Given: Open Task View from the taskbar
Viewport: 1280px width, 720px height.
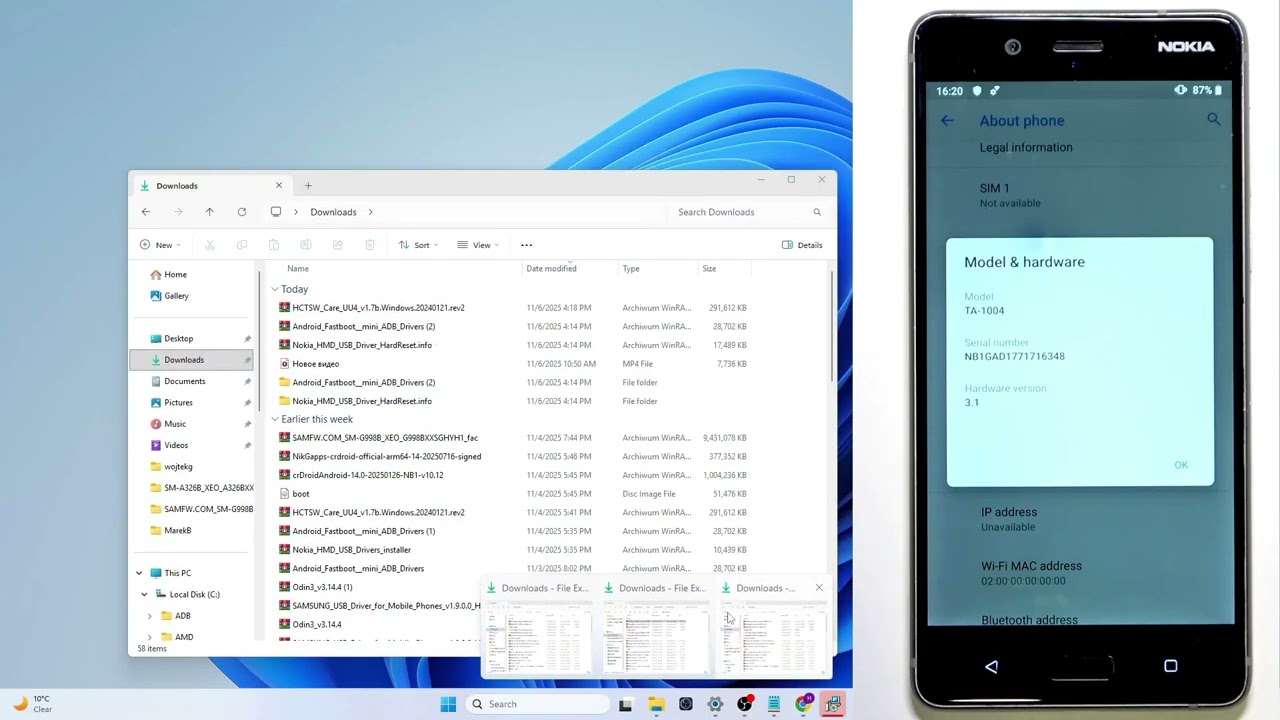Looking at the screenshot, I should [x=626, y=704].
